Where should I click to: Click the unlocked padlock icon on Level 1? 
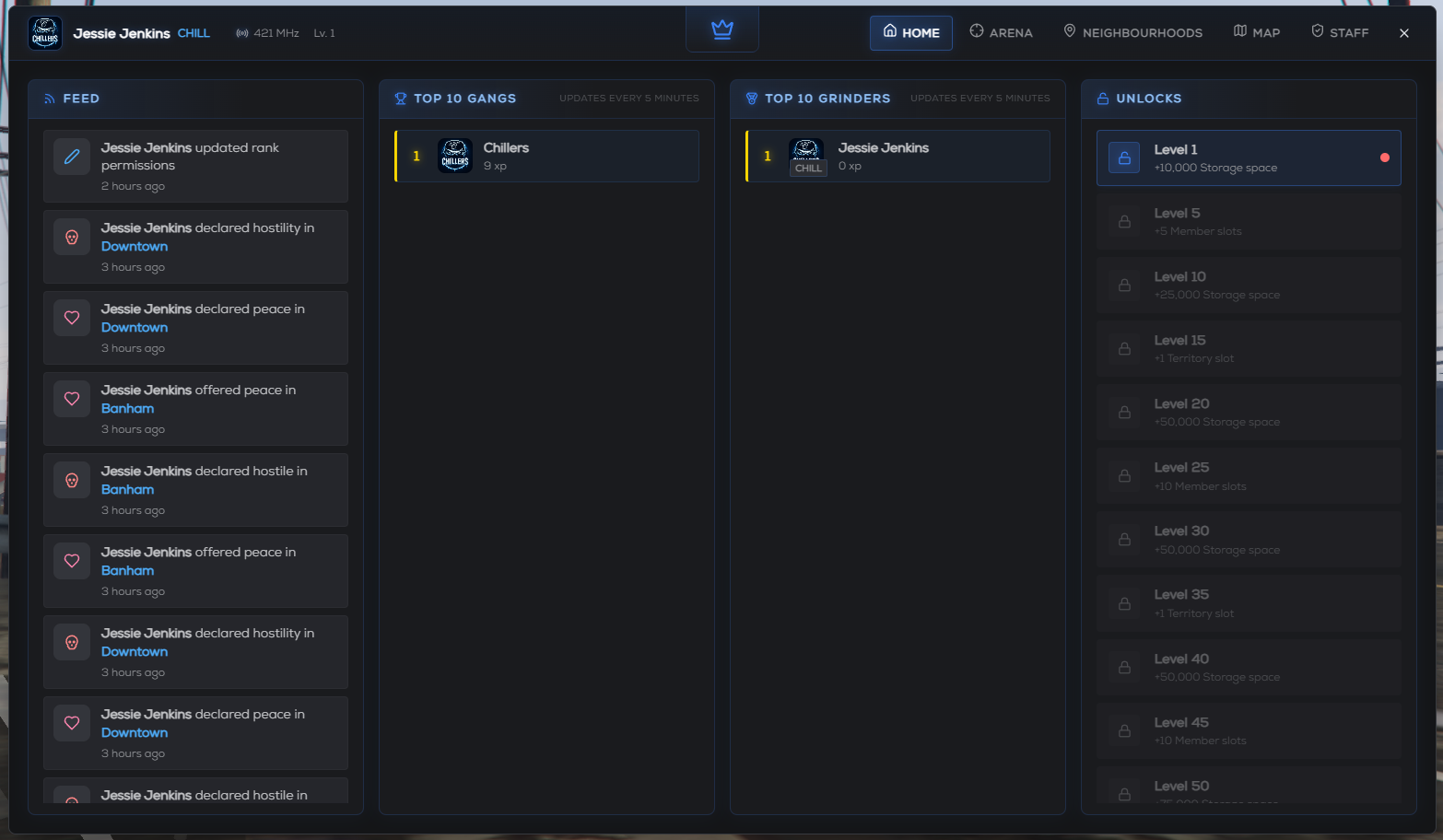pyautogui.click(x=1124, y=158)
